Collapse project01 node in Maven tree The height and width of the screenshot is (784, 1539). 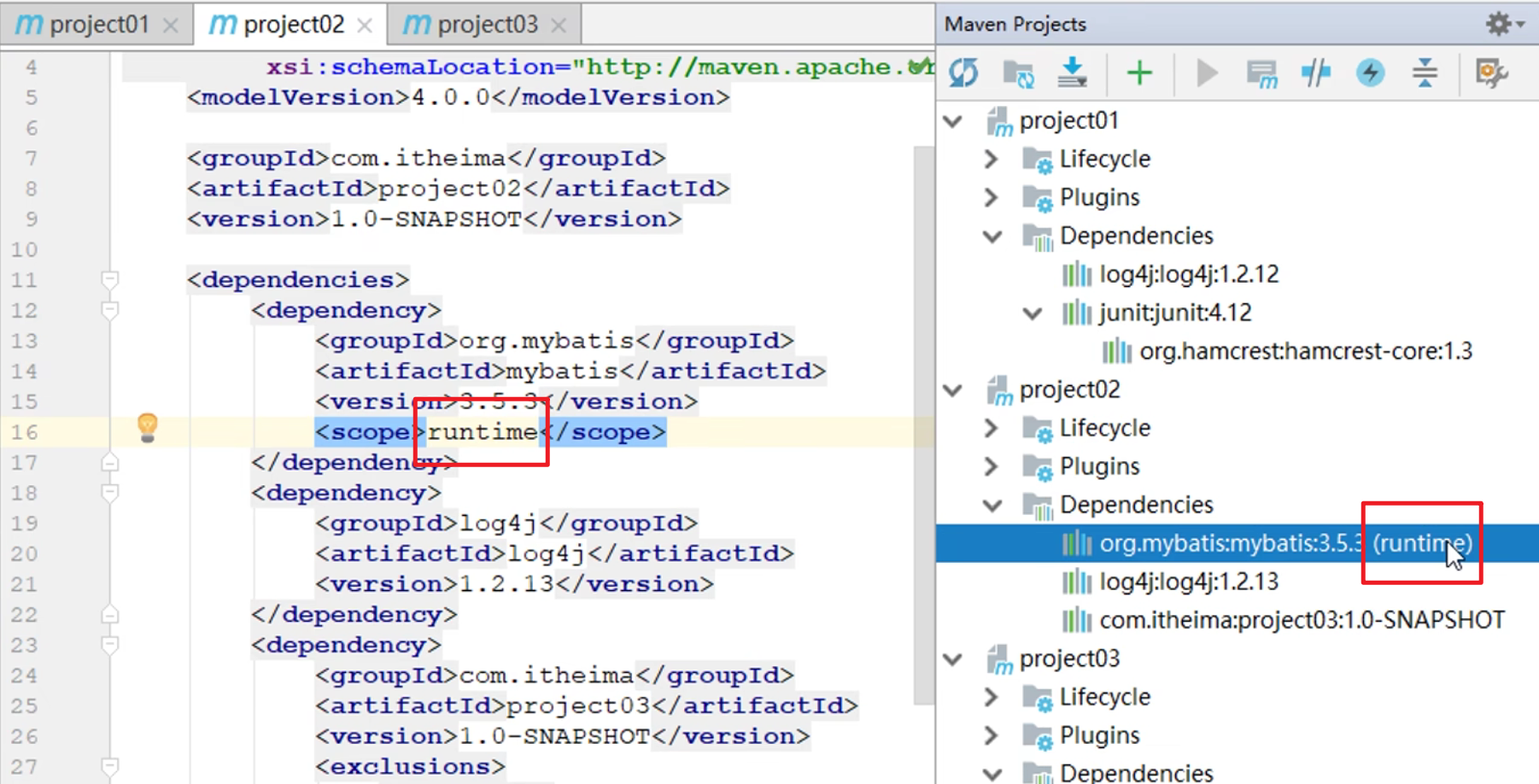click(x=953, y=121)
